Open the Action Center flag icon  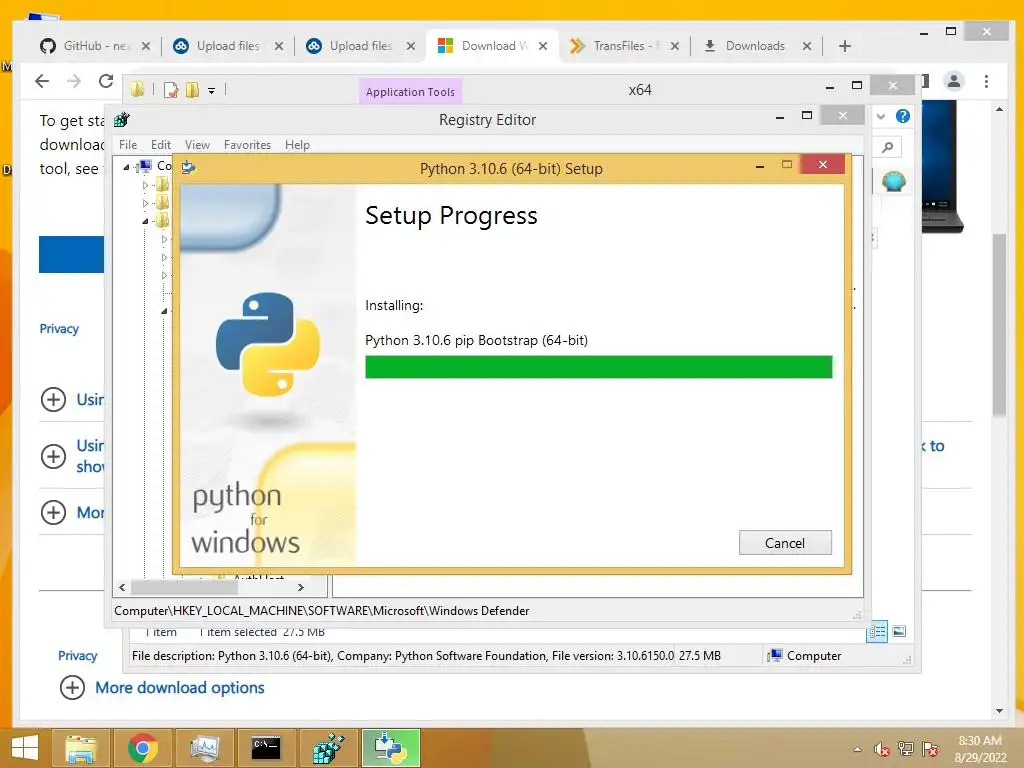pos(930,749)
